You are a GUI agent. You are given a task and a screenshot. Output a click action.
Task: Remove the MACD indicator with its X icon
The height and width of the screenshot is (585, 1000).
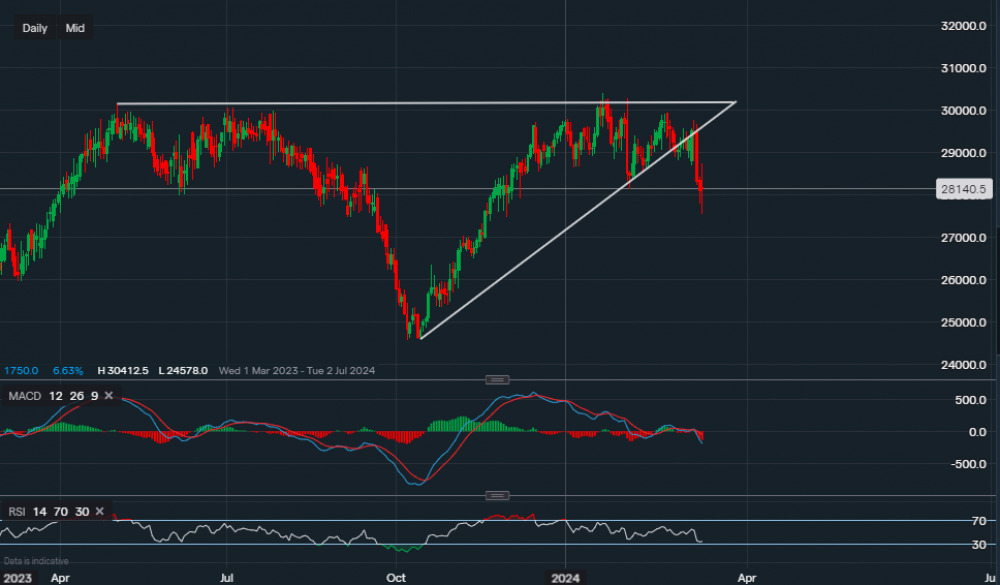tap(109, 397)
